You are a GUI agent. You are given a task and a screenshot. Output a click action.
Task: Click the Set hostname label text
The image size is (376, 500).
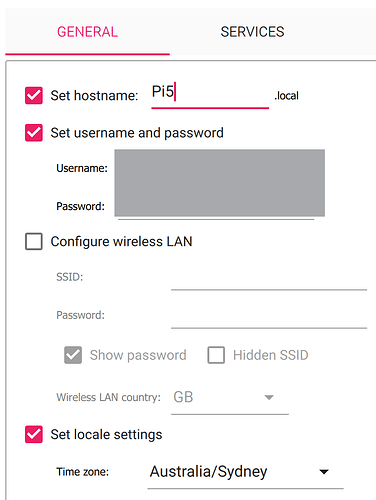(94, 96)
